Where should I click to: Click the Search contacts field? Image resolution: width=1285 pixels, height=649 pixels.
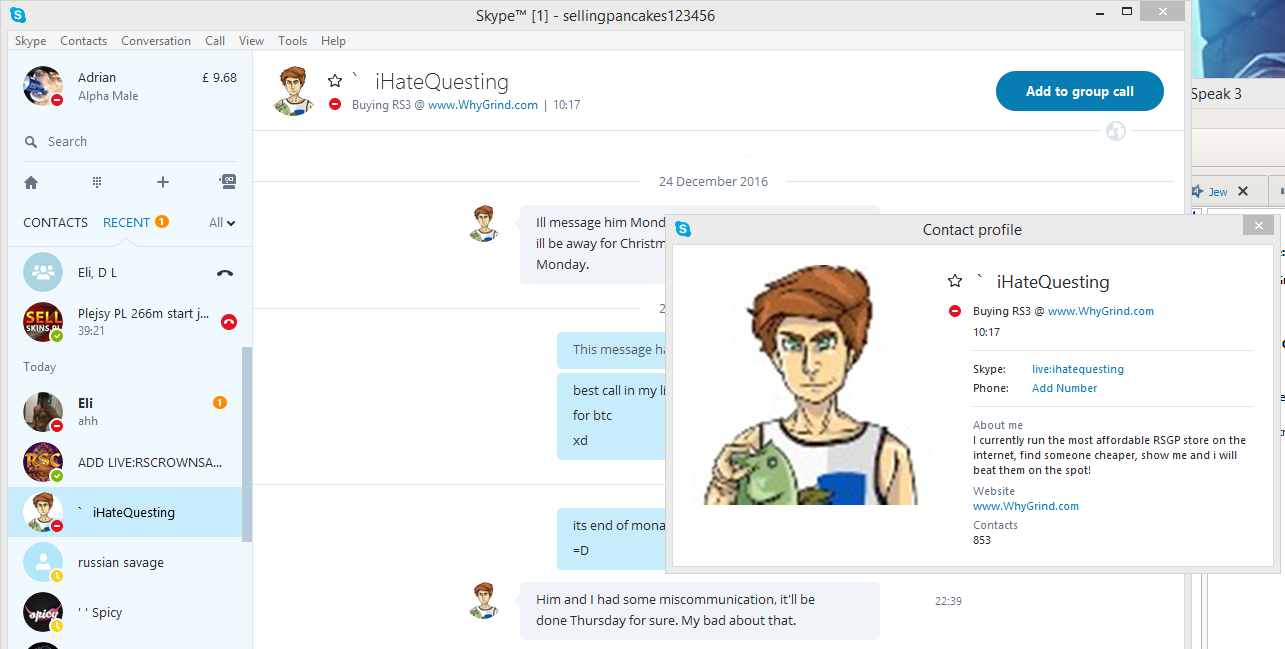point(130,142)
